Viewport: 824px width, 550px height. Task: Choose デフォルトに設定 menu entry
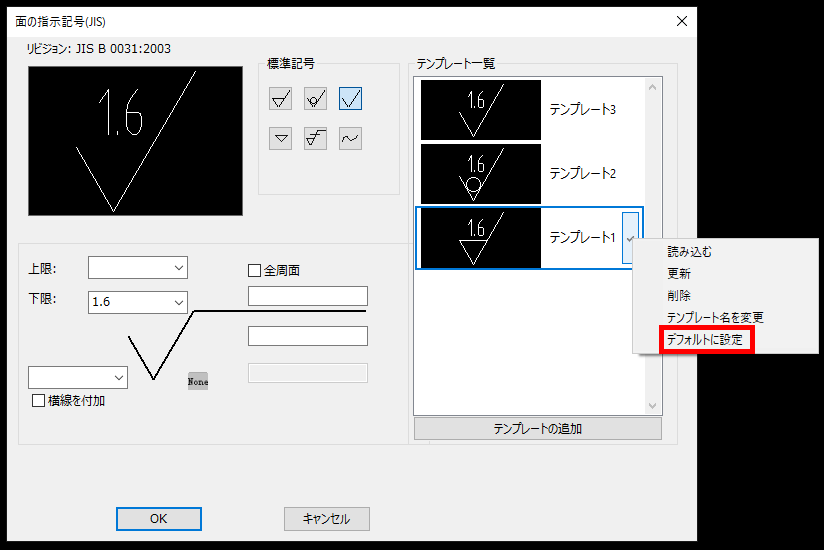(705, 339)
